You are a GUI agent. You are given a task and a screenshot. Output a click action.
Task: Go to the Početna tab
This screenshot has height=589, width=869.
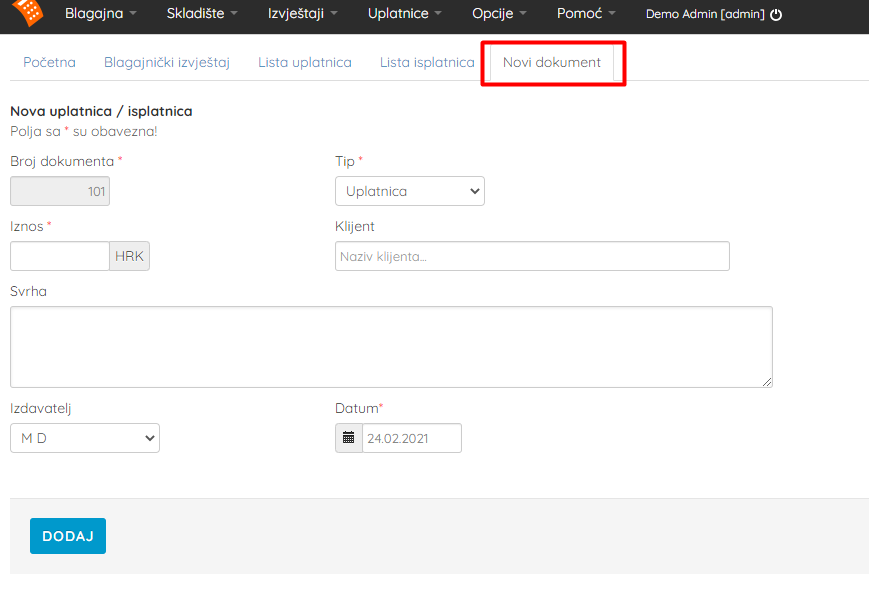click(49, 62)
